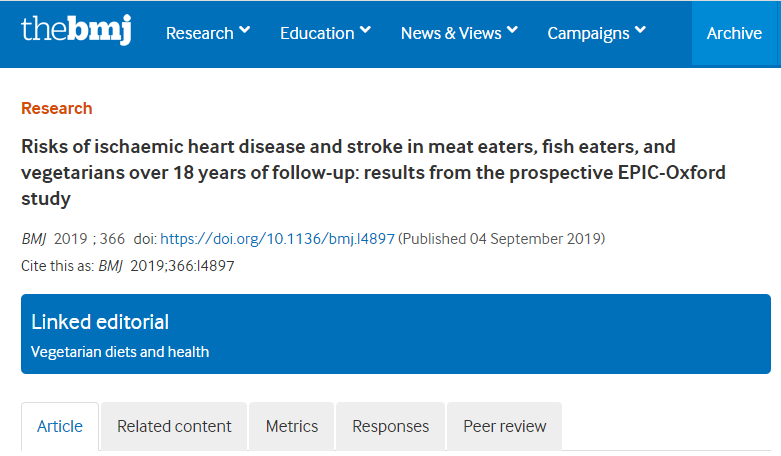Viewport: 781px width, 456px height.
Task: Click the orange Research category link
Action: click(57, 109)
